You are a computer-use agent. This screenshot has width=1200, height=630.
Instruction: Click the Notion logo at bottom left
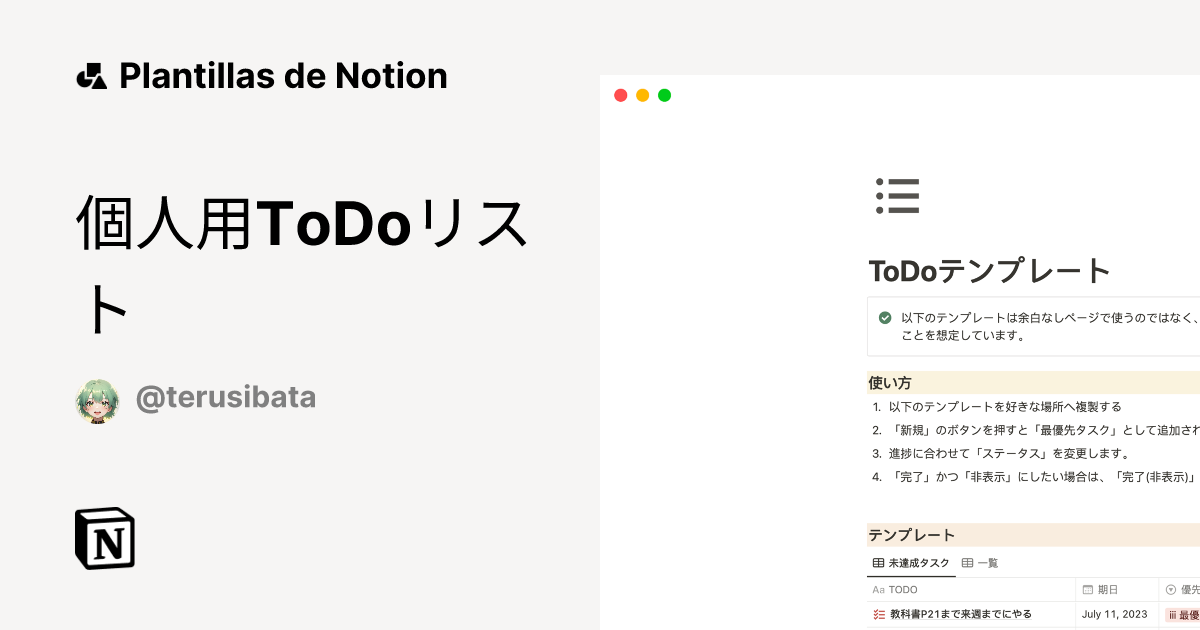(x=105, y=539)
